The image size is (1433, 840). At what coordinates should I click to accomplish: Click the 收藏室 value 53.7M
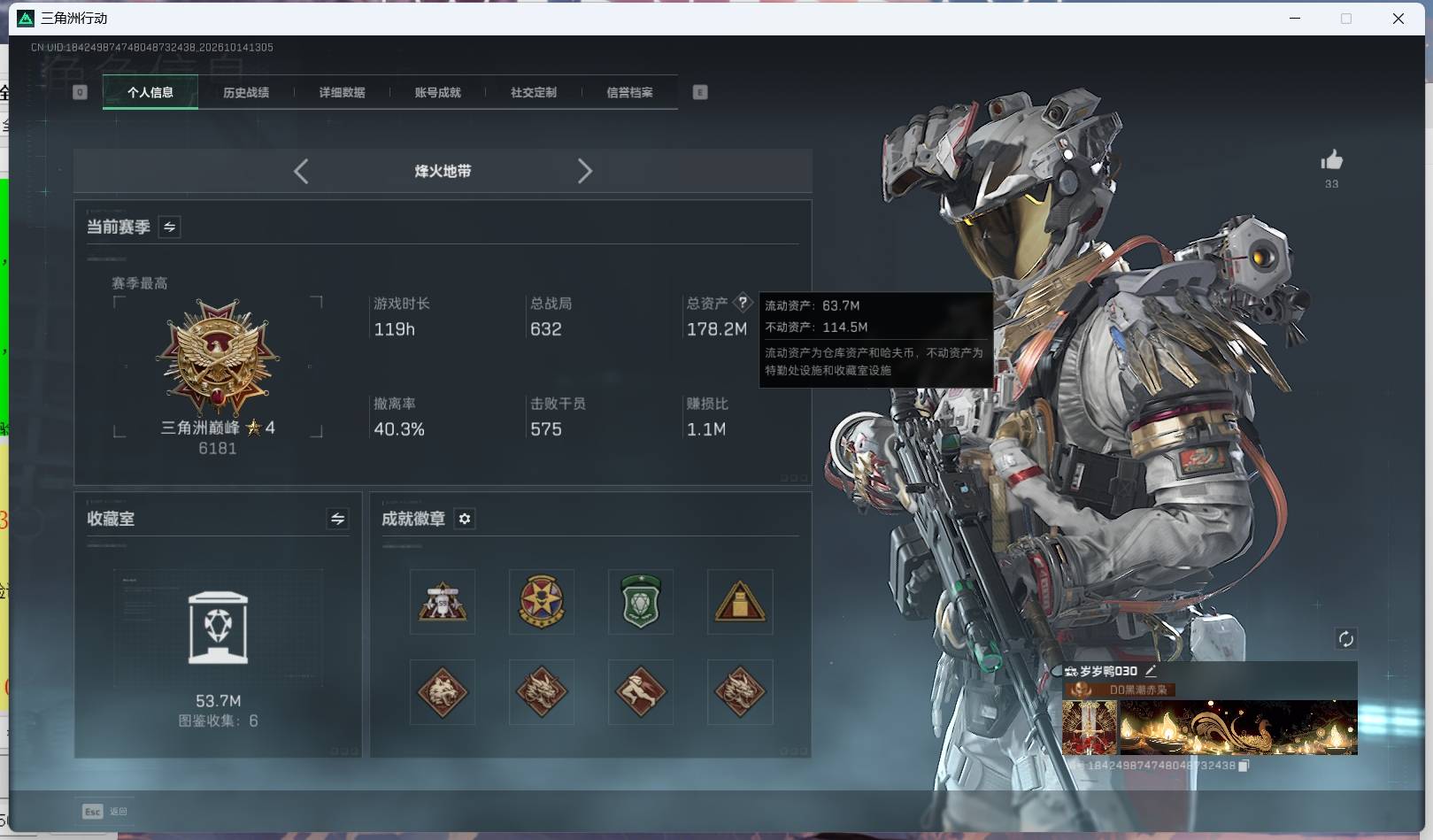click(x=218, y=701)
